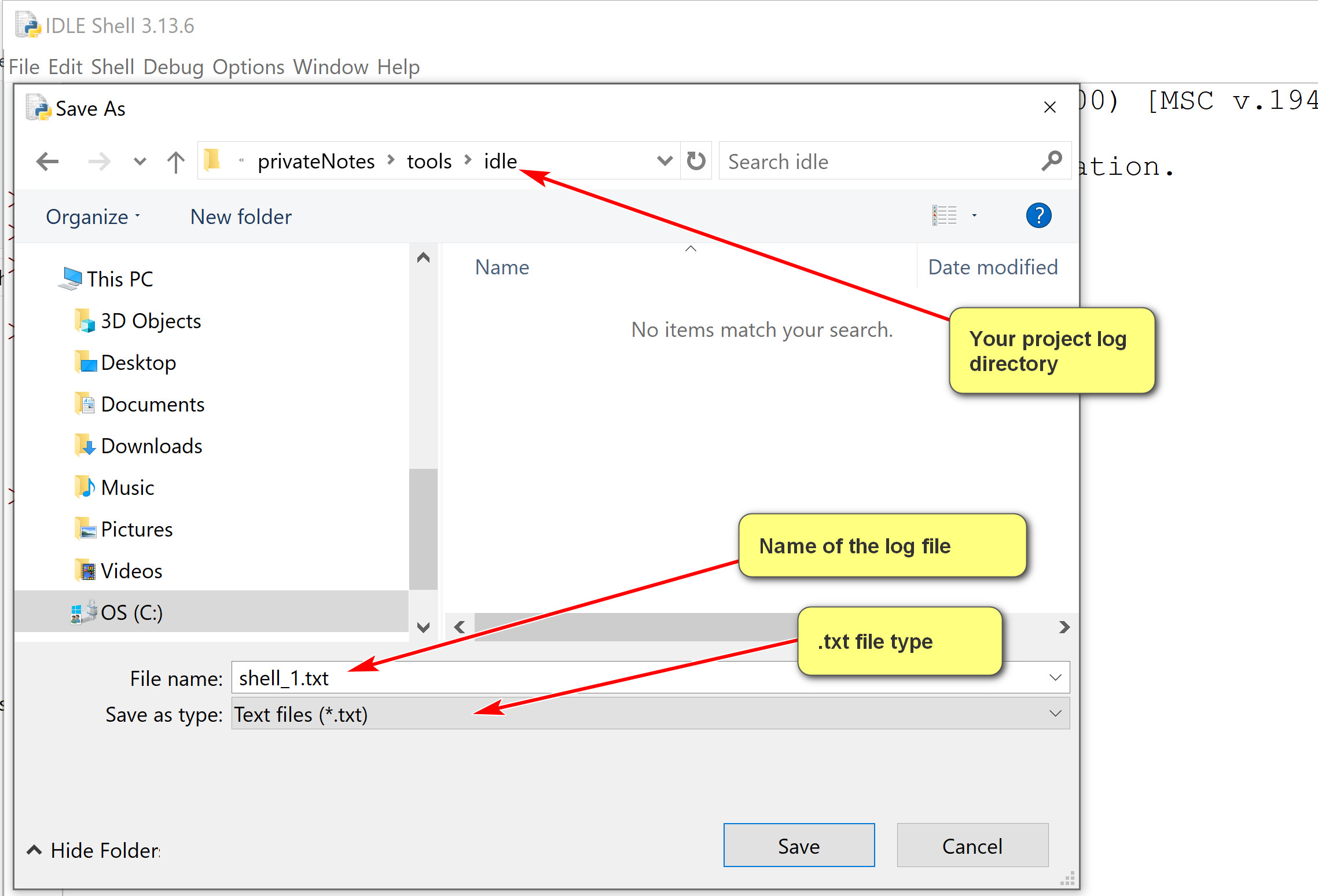Open the Downloads folder in sidebar

click(151, 446)
